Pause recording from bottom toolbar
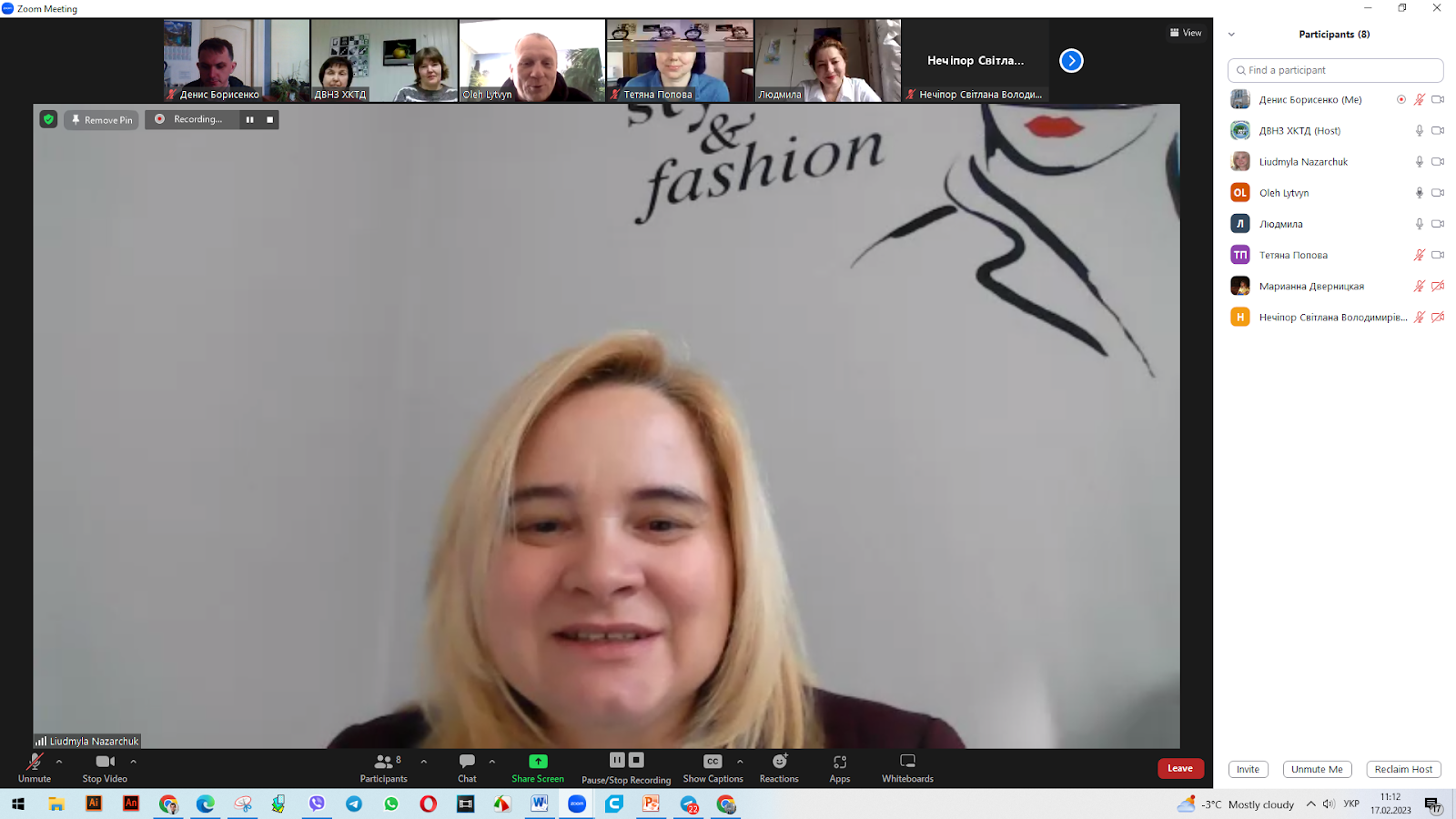This screenshot has height=819, width=1456. point(617,760)
